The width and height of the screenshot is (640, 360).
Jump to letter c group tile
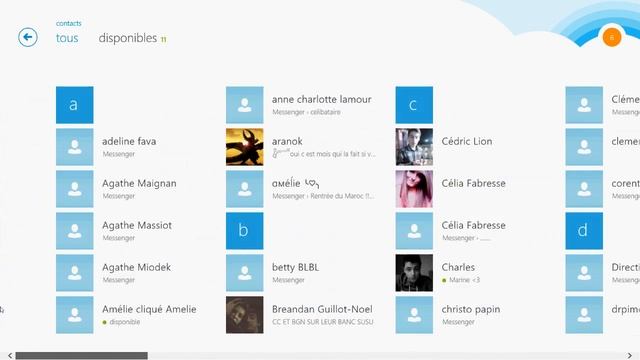414,105
